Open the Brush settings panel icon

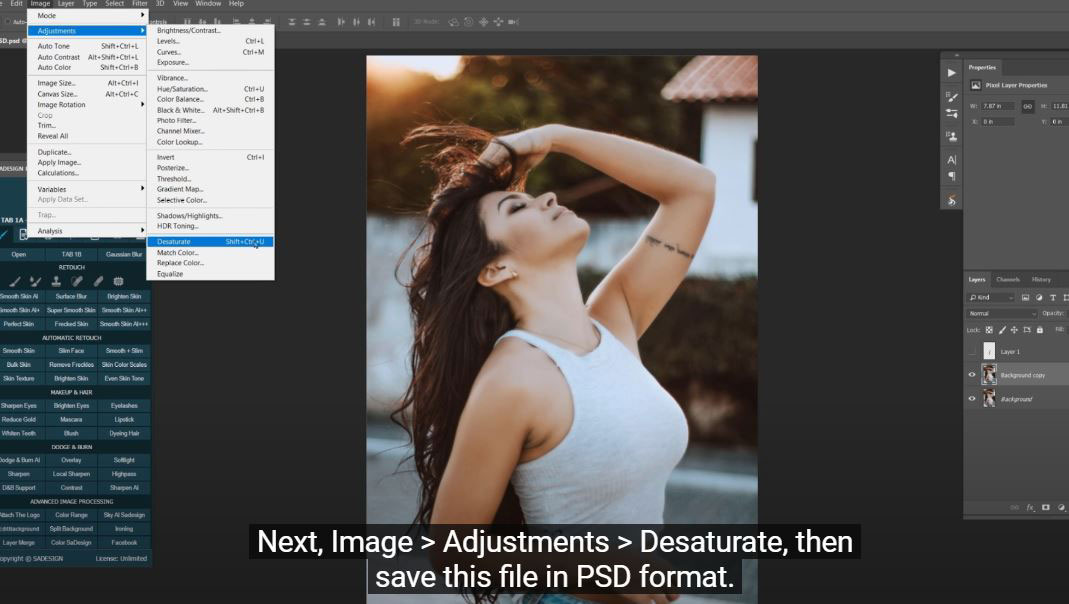coord(951,97)
